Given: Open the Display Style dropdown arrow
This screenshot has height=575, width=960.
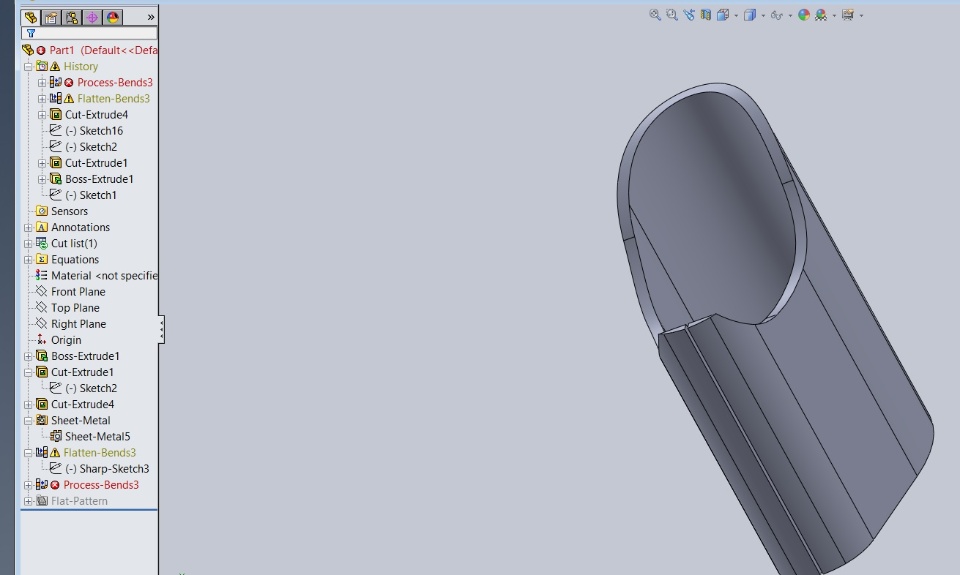Looking at the screenshot, I should pos(763,16).
